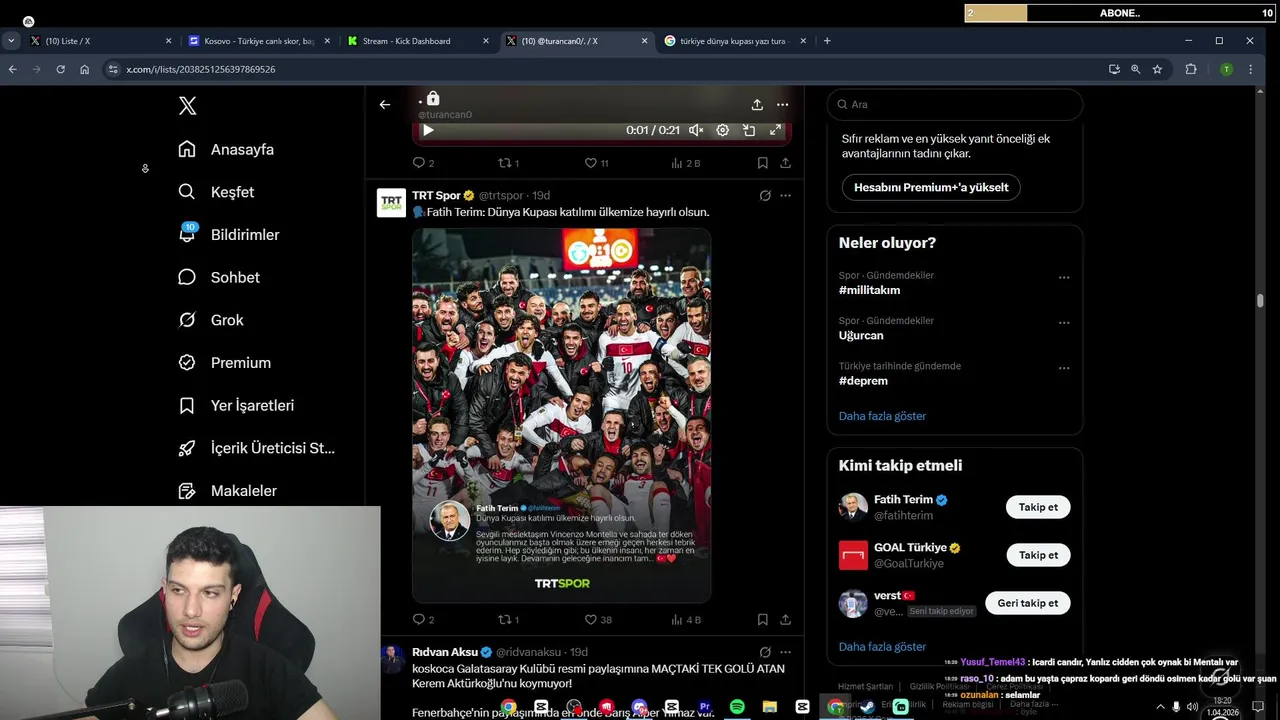Open the #millitakım trend
Screen dimensions: 1280x720
tap(869, 290)
